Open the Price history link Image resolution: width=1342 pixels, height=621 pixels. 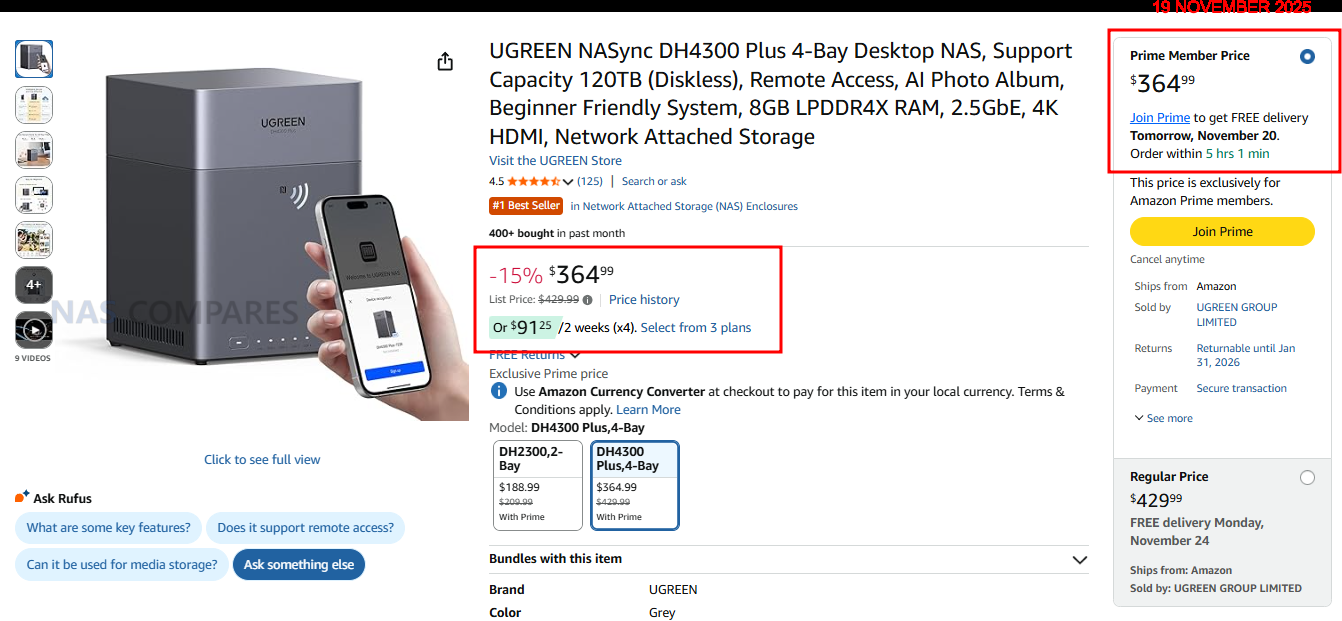pos(644,300)
